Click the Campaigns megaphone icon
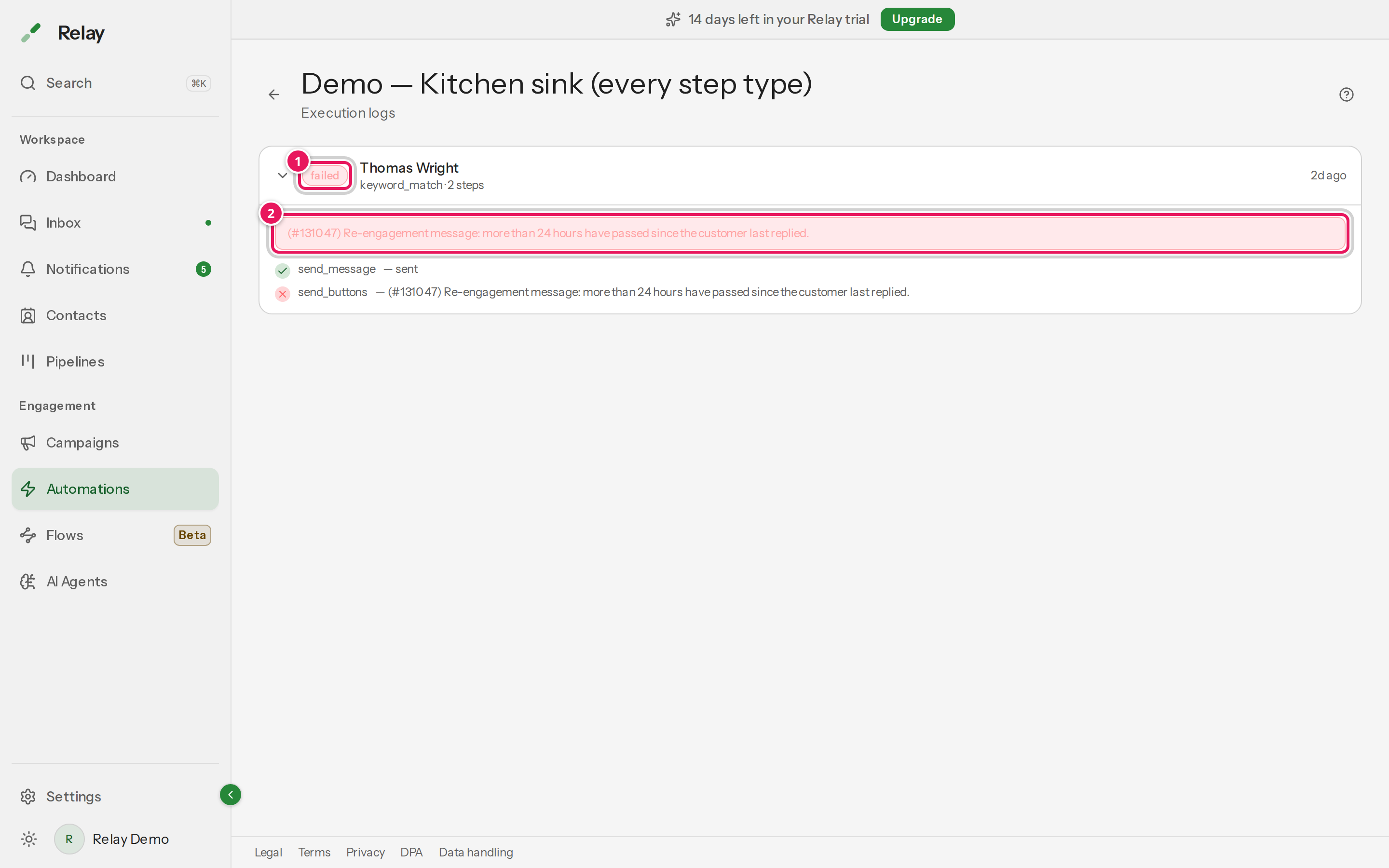Viewport: 1389px width, 868px height. [x=27, y=443]
